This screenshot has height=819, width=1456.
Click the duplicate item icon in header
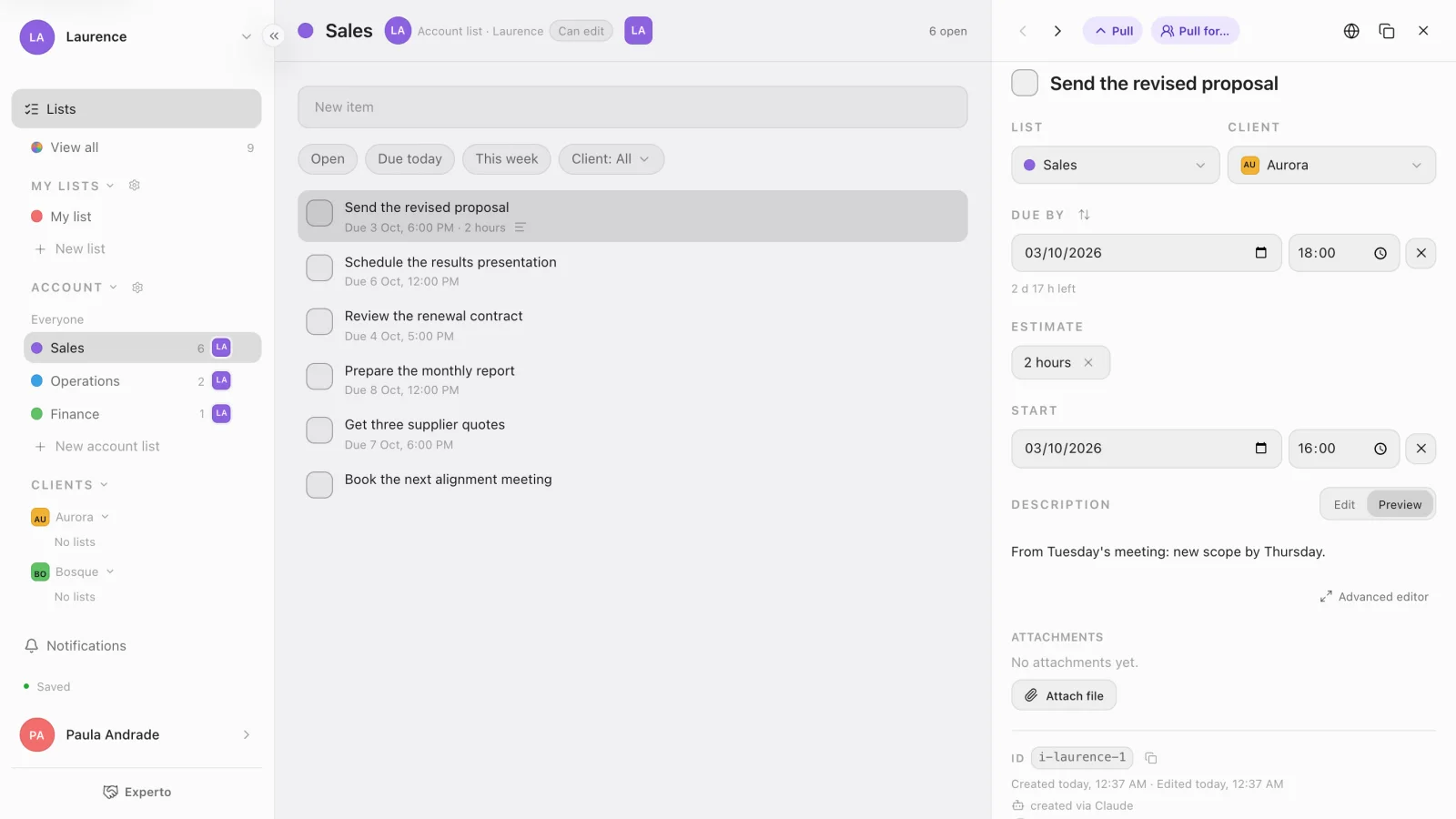1387,31
